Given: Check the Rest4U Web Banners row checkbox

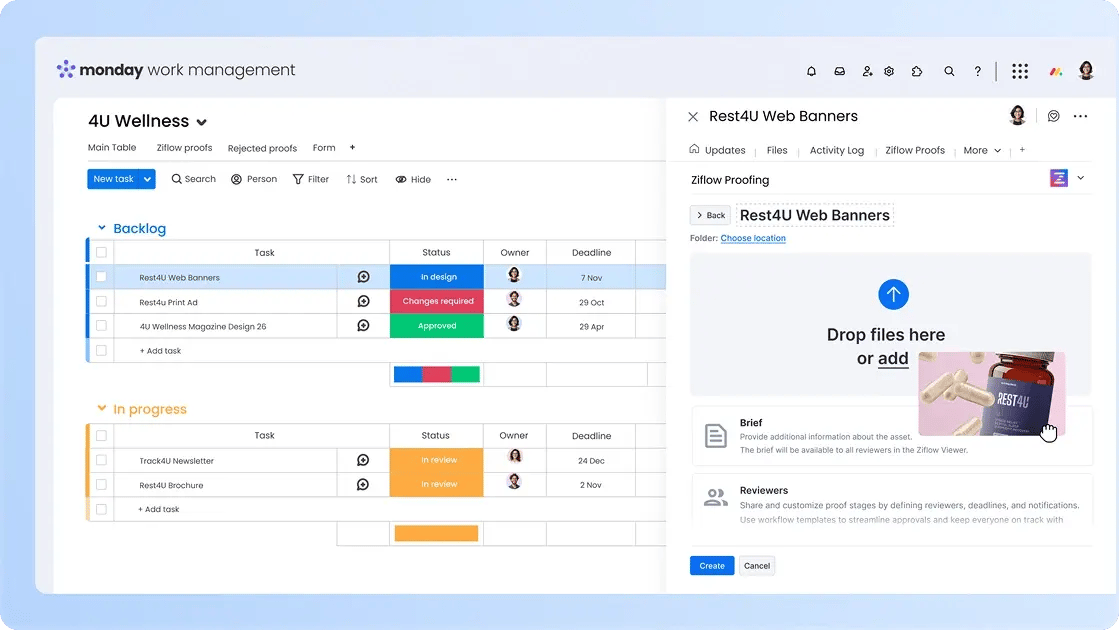Looking at the screenshot, I should point(101,277).
